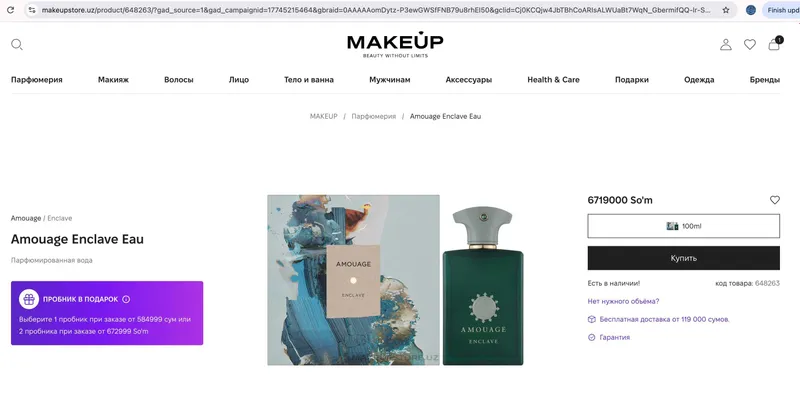The height and width of the screenshot is (417, 800).
Task: Click the product code 648263
Action: pos(767,283)
